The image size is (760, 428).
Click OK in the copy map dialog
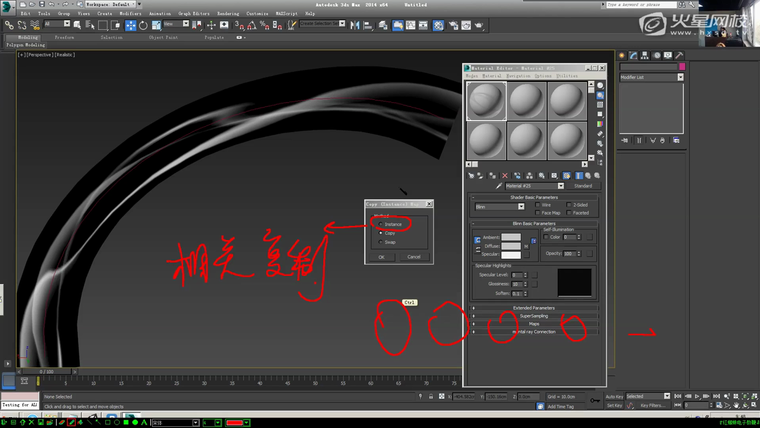pyautogui.click(x=381, y=257)
